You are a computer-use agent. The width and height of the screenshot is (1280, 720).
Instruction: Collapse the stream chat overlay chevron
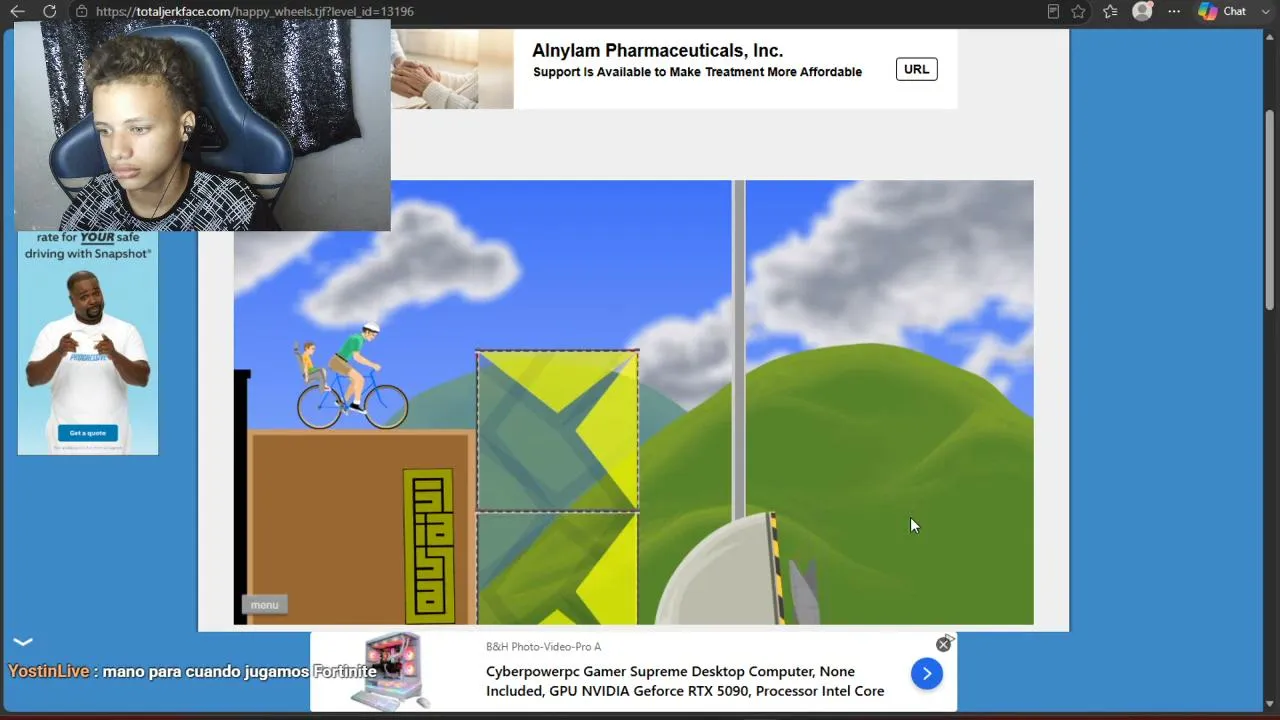pyautogui.click(x=23, y=642)
